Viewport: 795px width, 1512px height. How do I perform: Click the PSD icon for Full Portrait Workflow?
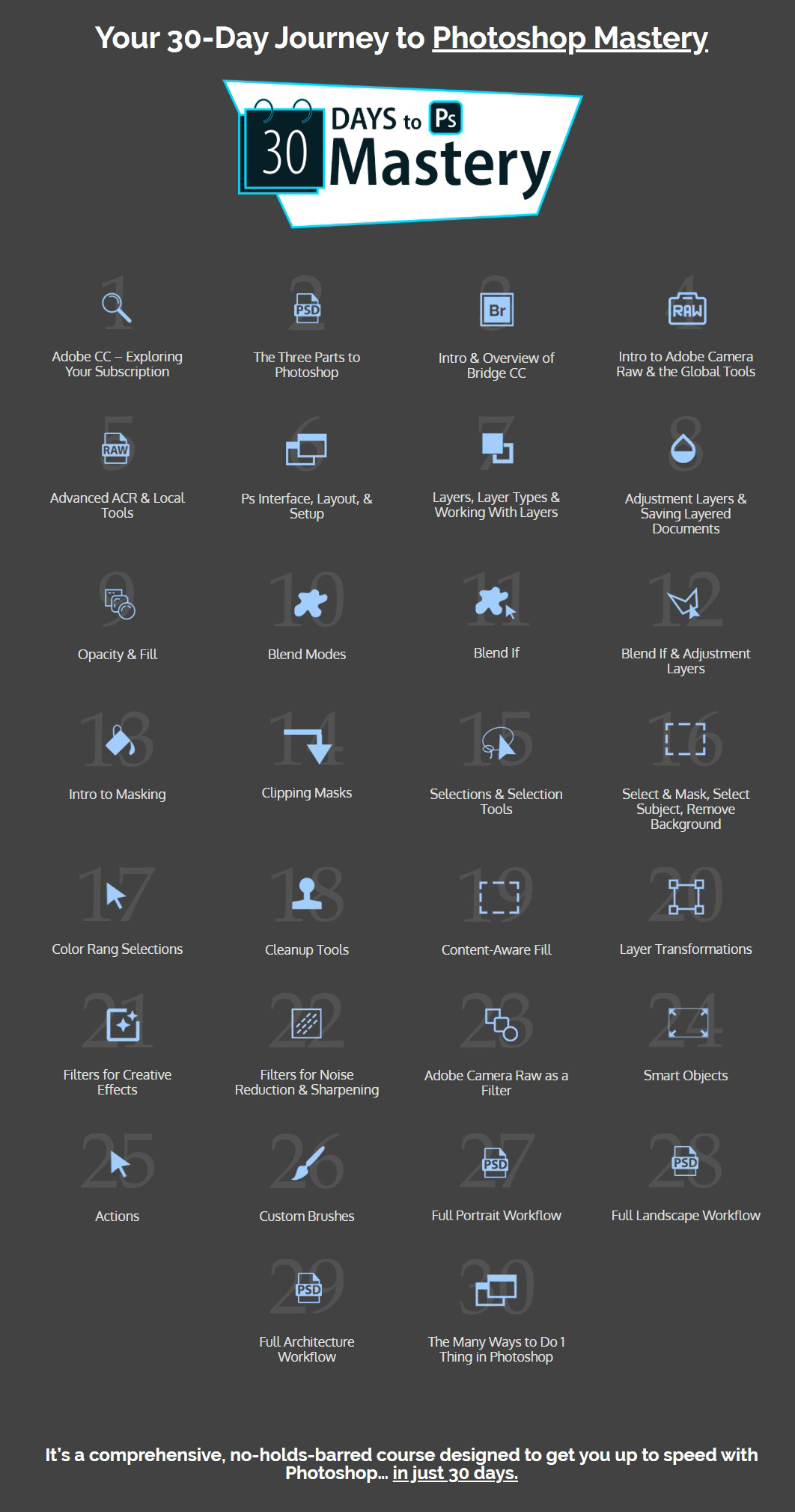point(496,1163)
